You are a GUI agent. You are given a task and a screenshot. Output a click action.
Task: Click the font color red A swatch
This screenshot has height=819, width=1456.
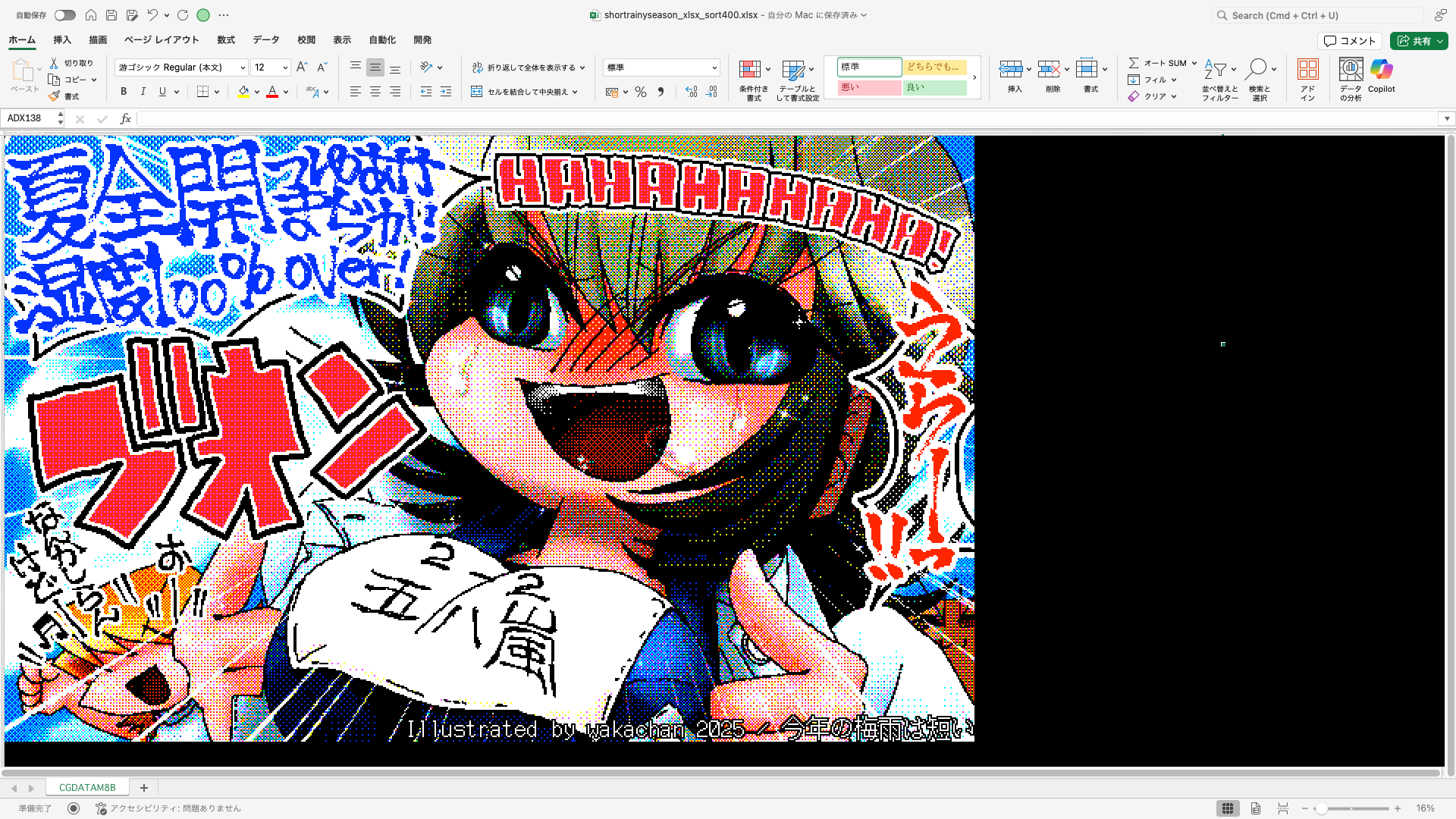272,92
